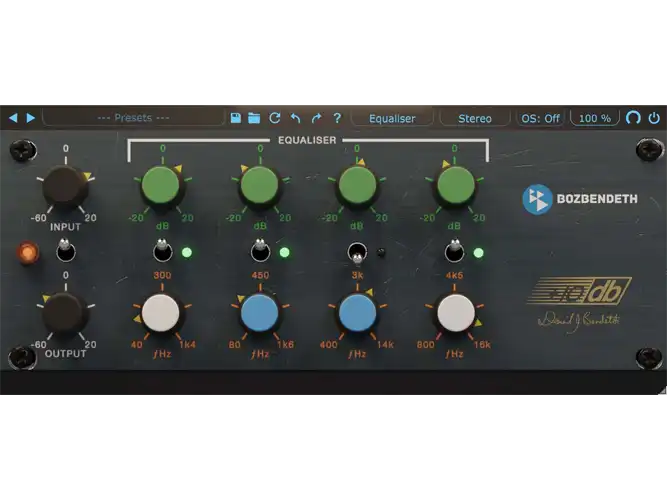Click the 3k frequency label on band three

point(357,275)
